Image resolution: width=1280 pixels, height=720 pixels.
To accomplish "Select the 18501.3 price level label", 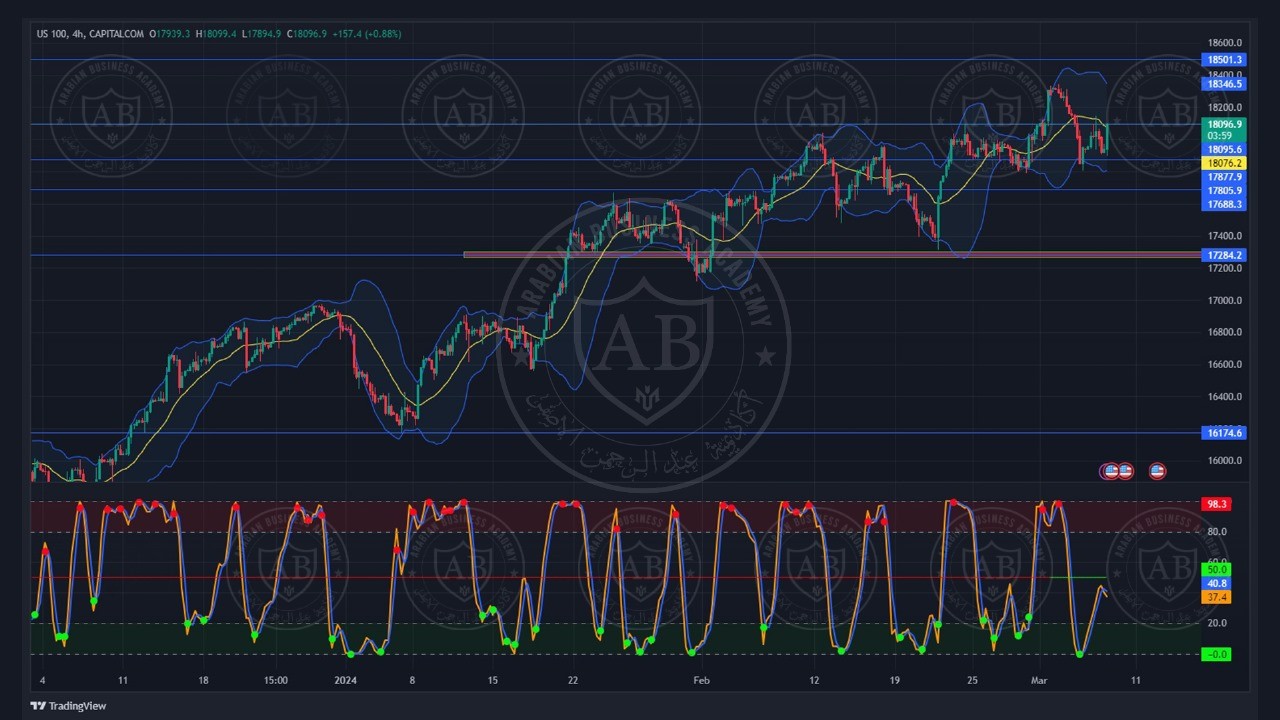I will pos(1224,60).
